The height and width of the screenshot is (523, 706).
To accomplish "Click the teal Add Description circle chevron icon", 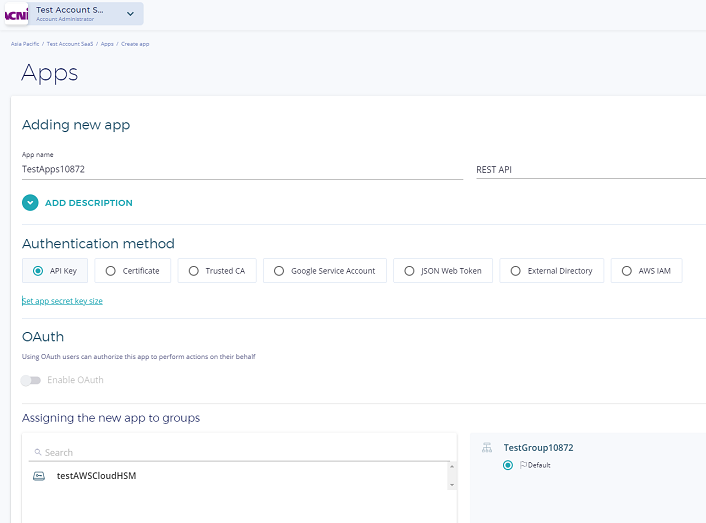I will tap(30, 203).
